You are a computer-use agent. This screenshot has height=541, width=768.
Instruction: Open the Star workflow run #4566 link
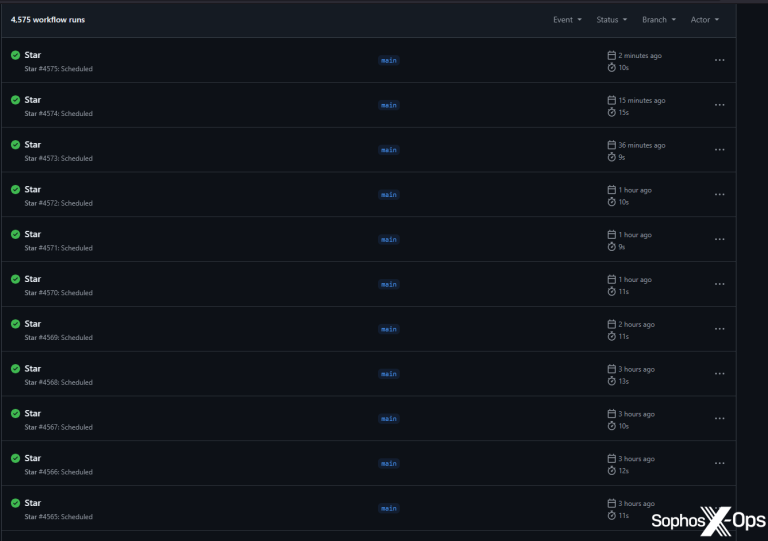(33, 458)
